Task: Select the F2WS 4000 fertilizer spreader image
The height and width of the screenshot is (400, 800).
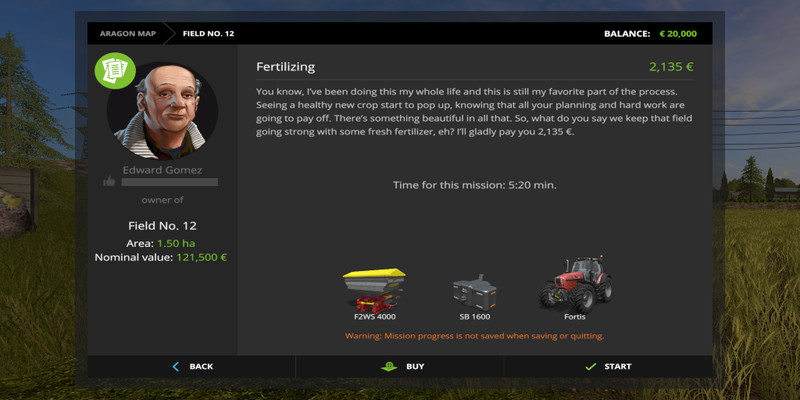Action: [374, 290]
